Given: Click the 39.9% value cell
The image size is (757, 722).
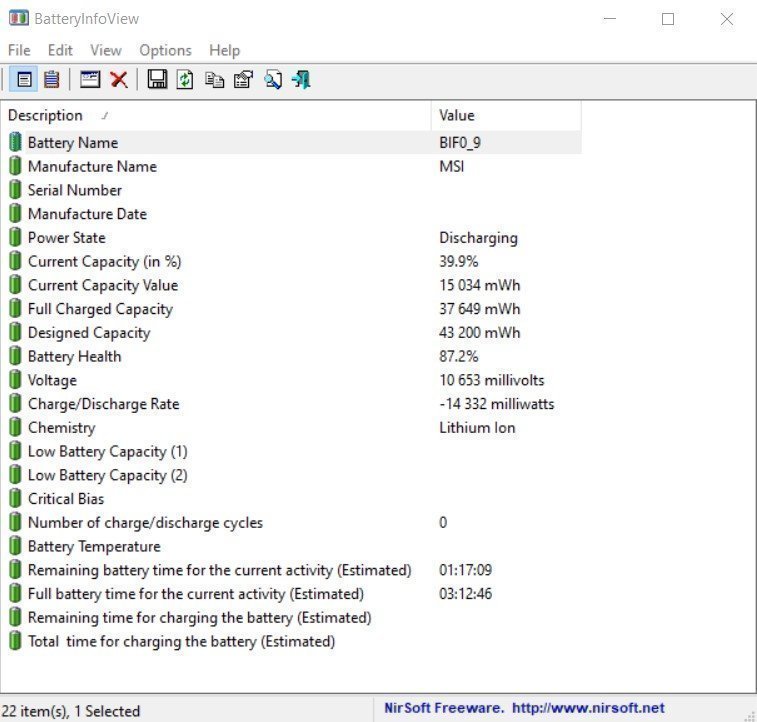Looking at the screenshot, I should (459, 261).
